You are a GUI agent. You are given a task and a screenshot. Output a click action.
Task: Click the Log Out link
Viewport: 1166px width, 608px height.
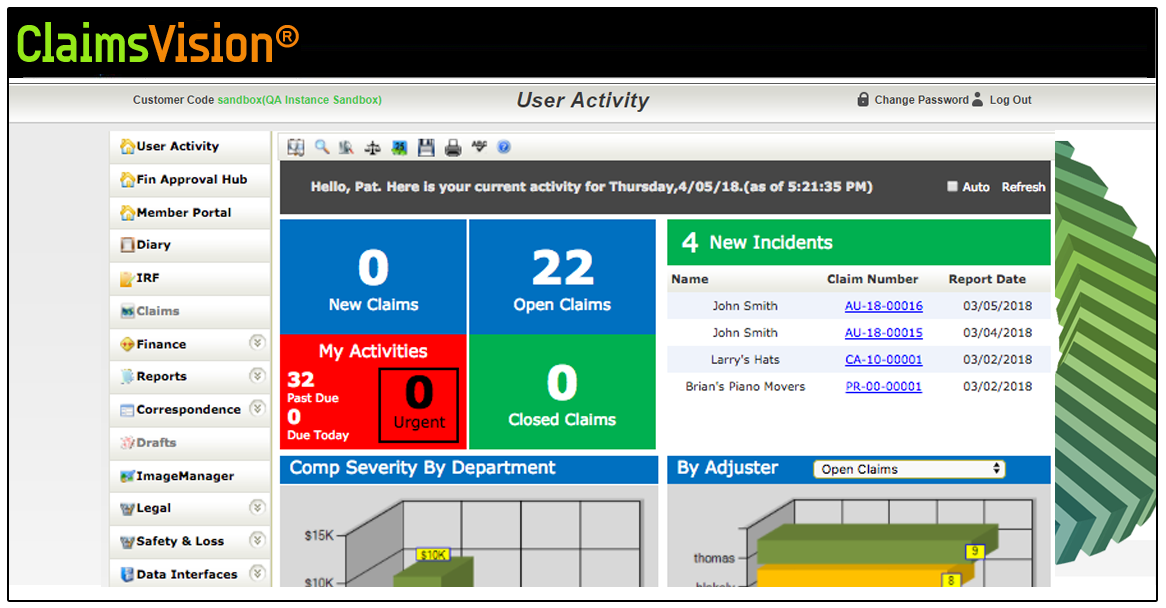tap(1011, 100)
